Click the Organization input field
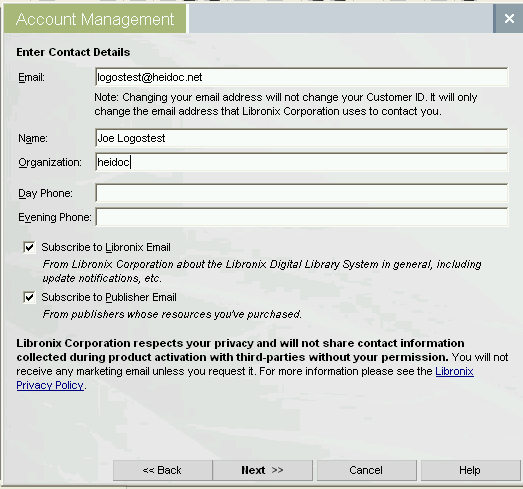 (x=302, y=162)
